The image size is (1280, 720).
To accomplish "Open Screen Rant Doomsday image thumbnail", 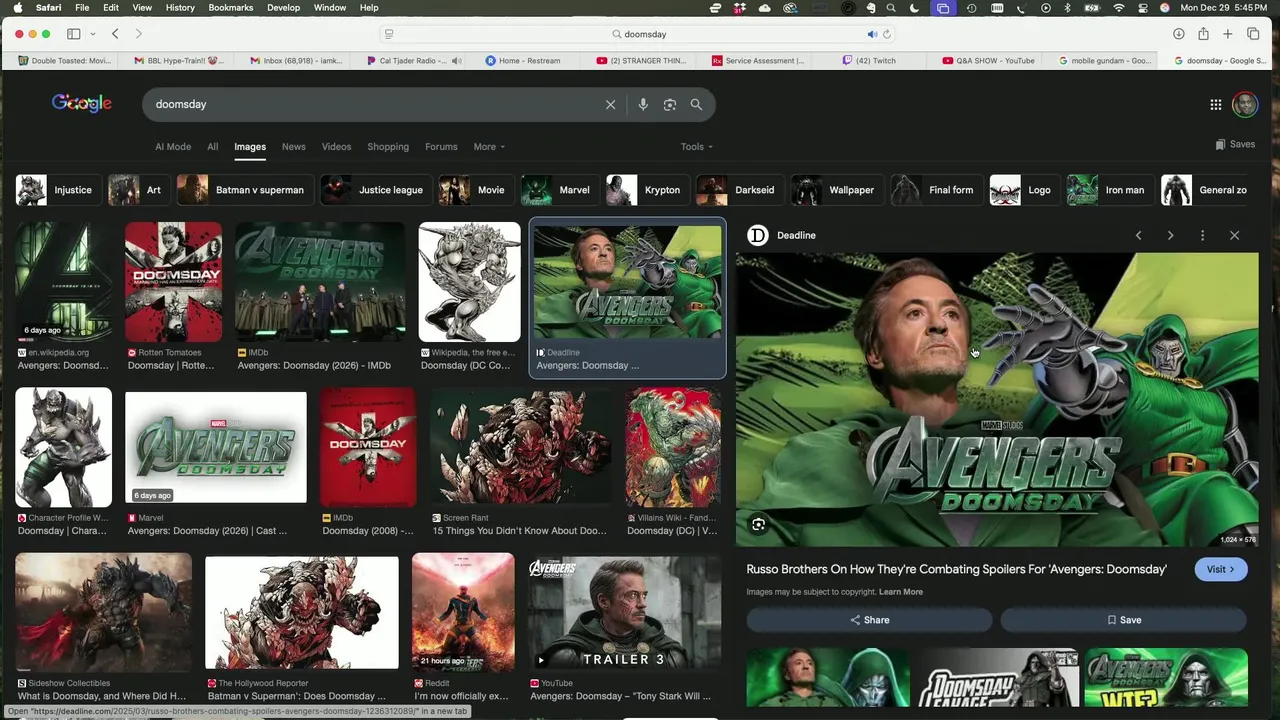I will point(520,447).
